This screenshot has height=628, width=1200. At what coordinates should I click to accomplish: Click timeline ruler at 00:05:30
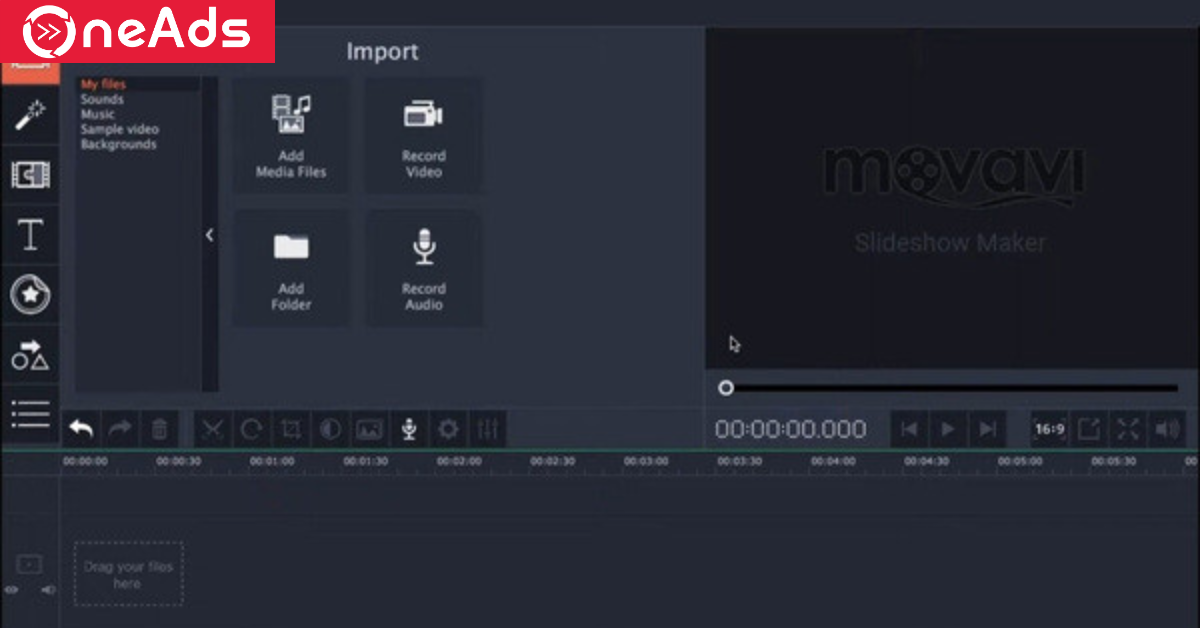1113,461
